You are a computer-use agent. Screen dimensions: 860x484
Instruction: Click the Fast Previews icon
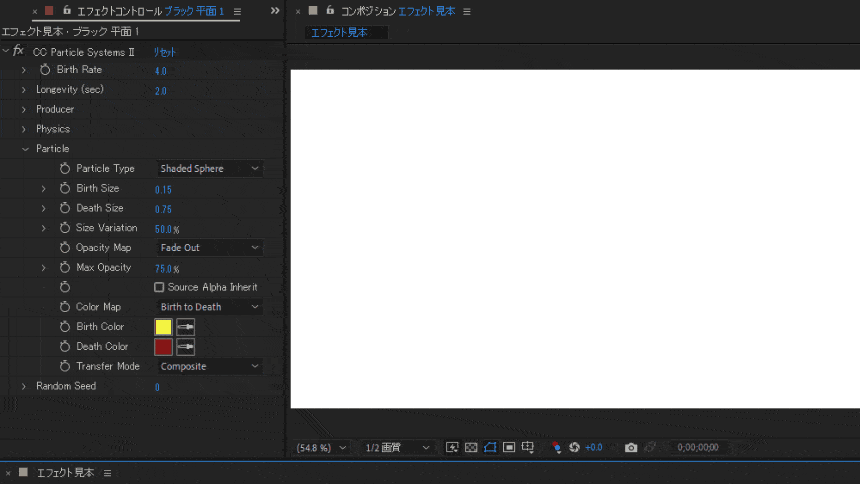coord(452,447)
